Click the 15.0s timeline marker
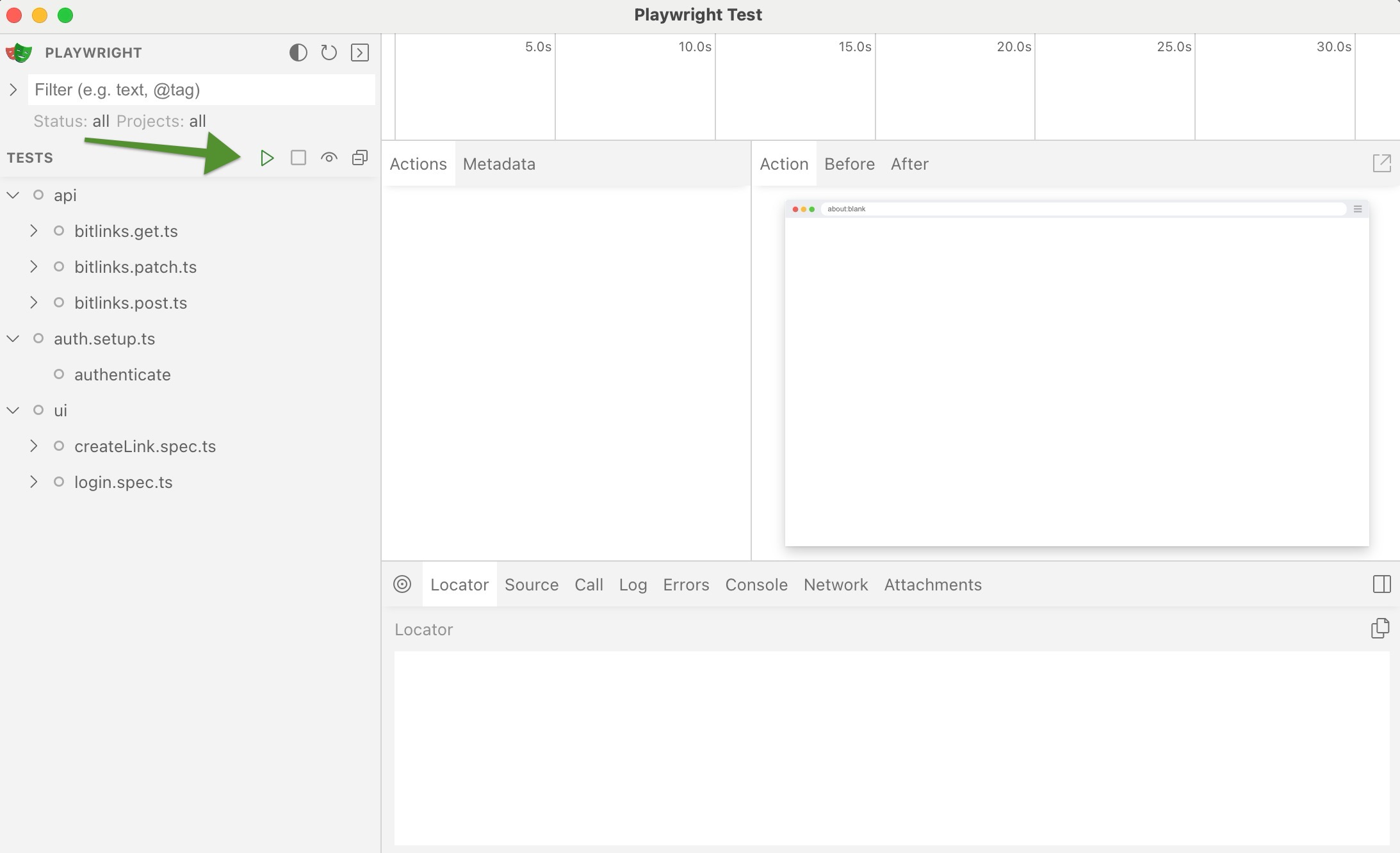 (x=855, y=47)
